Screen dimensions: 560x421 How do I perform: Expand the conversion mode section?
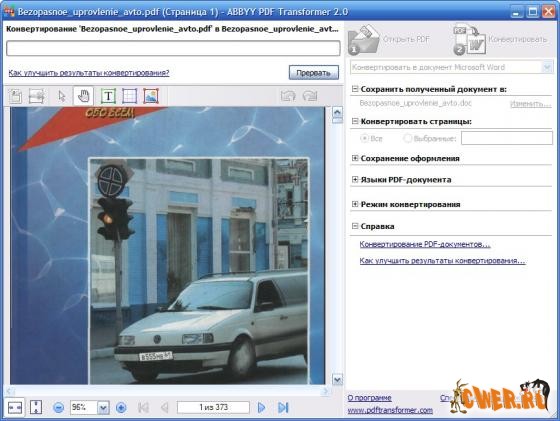(355, 204)
